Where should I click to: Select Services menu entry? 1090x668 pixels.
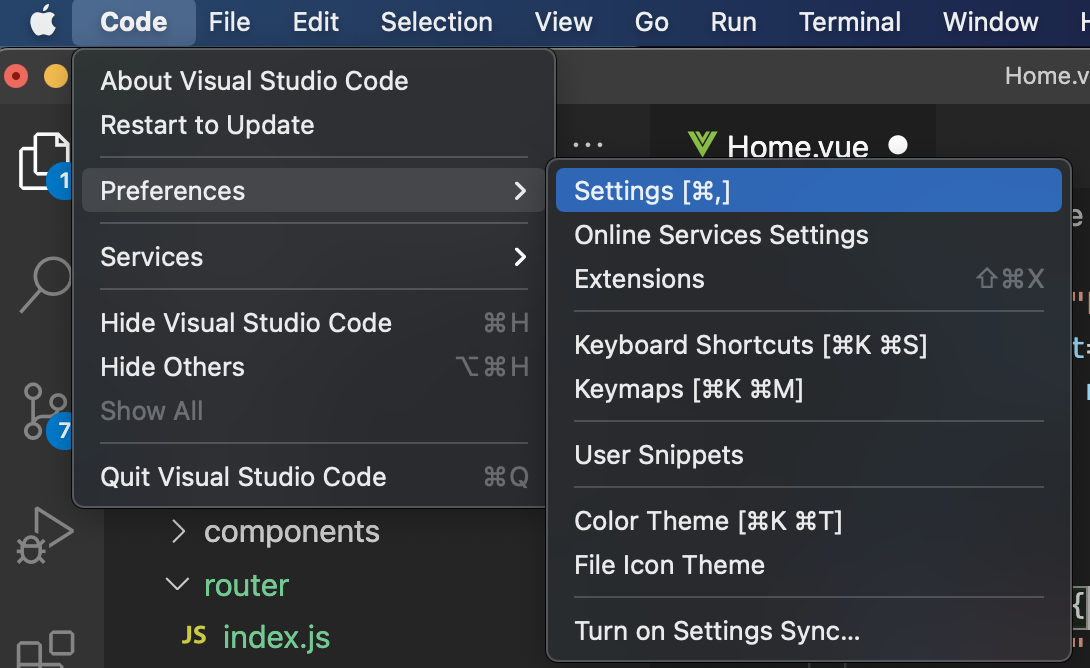(314, 257)
